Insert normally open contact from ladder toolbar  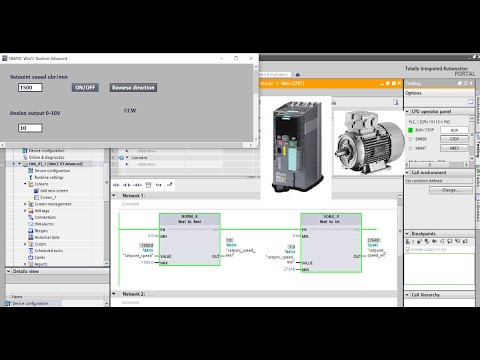pos(116,185)
